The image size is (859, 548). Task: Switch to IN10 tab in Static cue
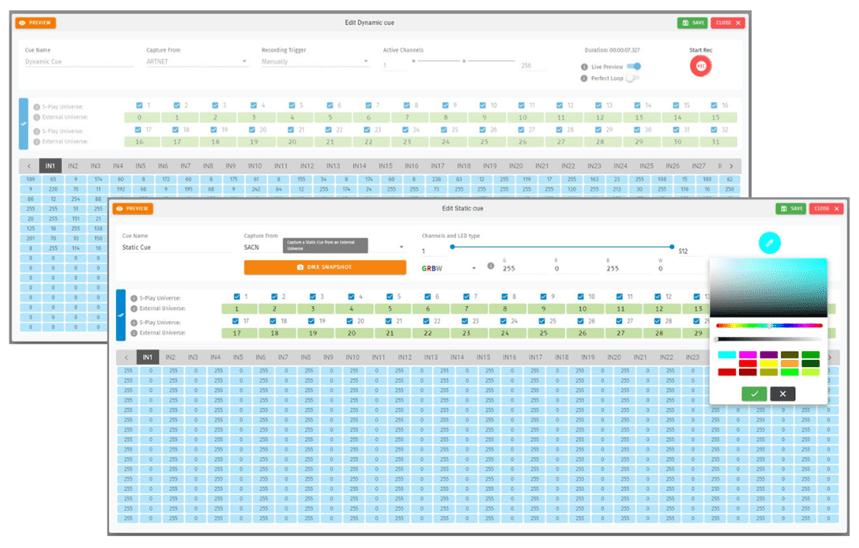tap(352, 357)
